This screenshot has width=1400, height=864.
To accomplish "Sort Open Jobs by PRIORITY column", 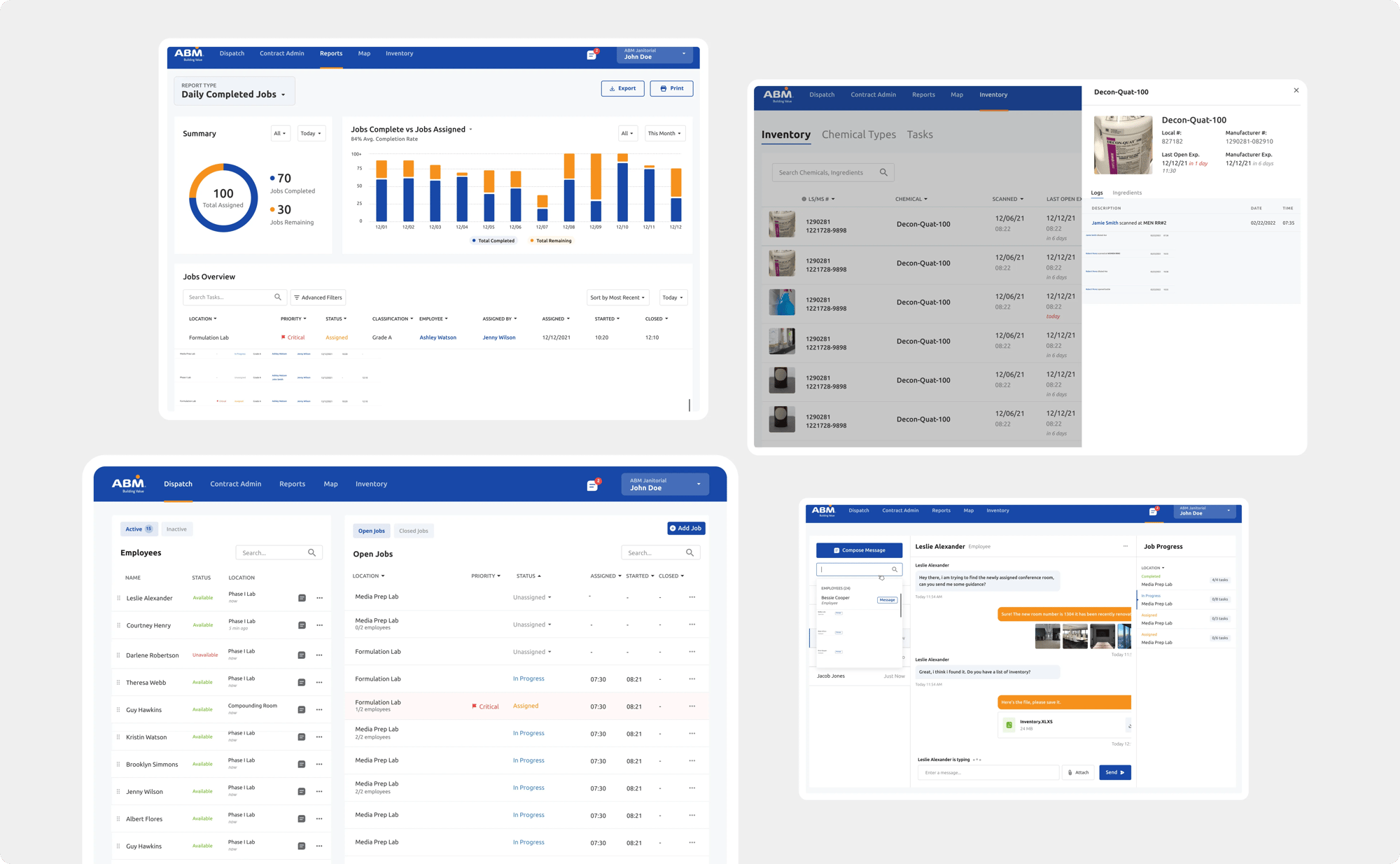I will 485,576.
